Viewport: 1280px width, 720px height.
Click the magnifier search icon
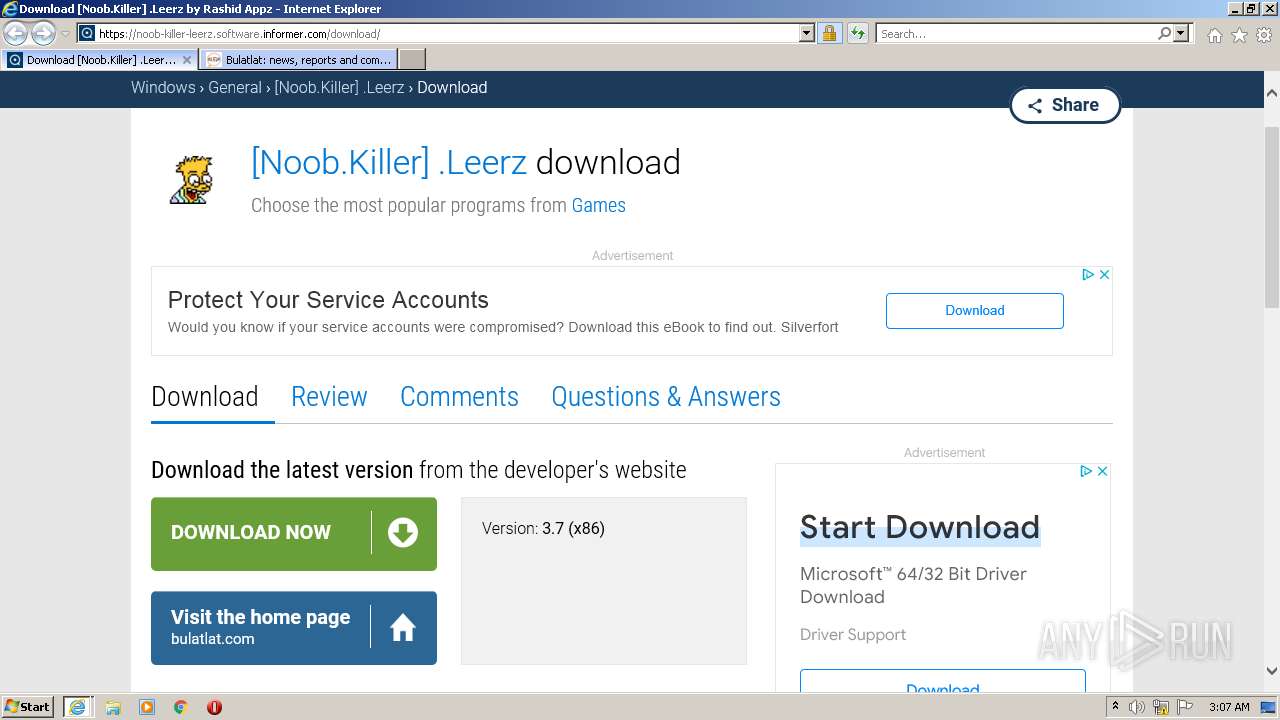point(1164,33)
